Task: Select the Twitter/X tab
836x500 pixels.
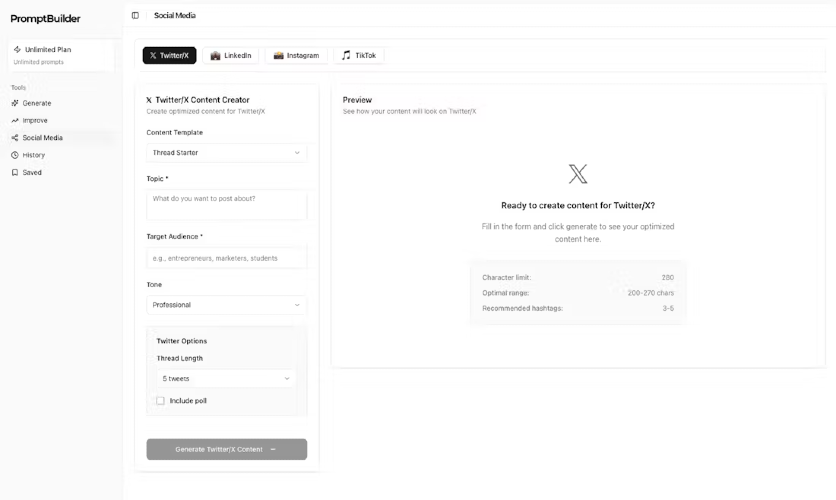Action: 170,55
